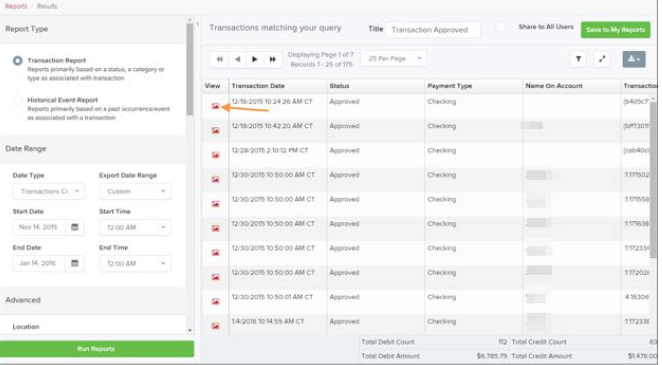Go to first page of results
662x365 pixels.
220,59
